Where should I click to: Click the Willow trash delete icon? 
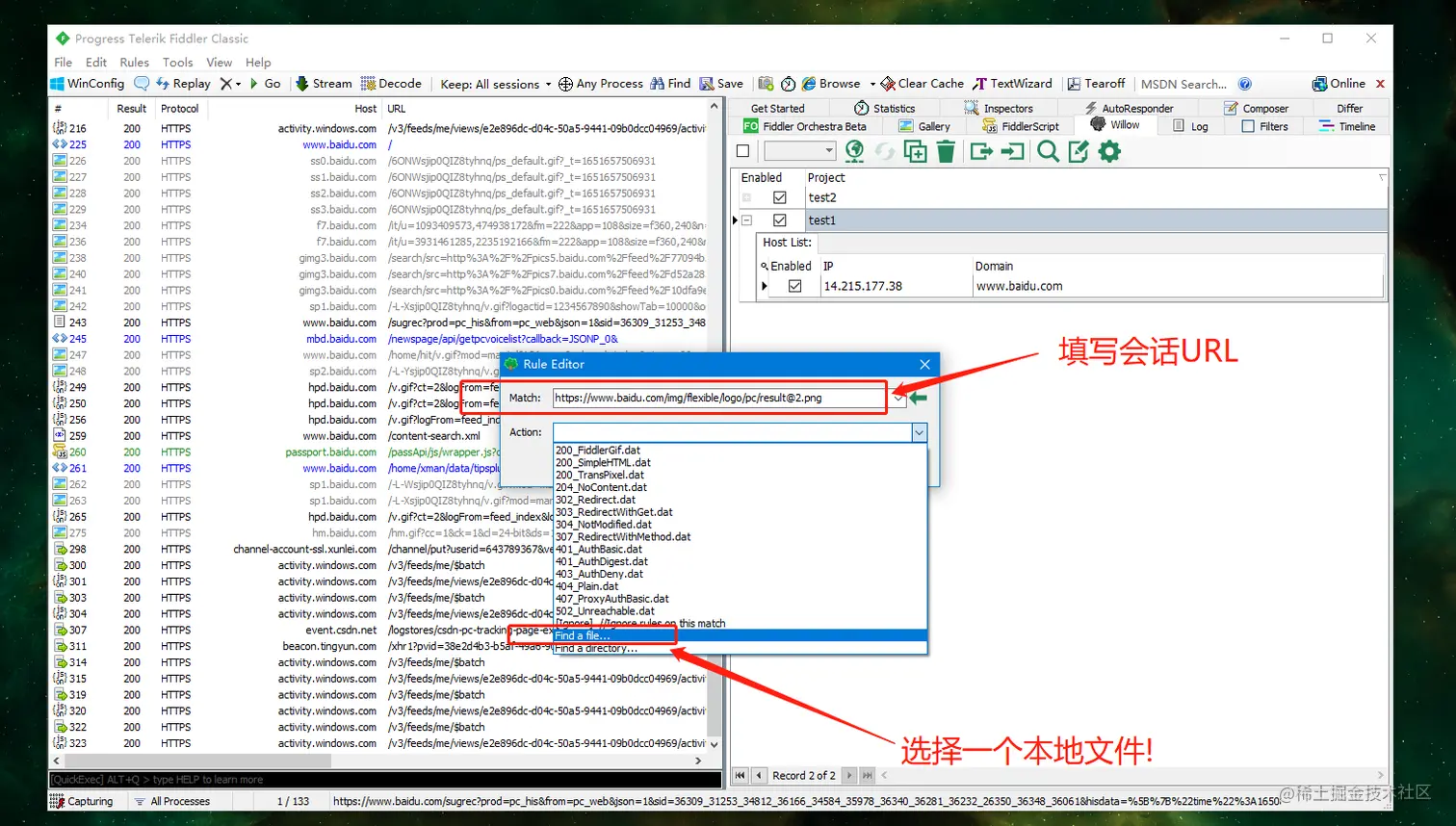(x=946, y=151)
